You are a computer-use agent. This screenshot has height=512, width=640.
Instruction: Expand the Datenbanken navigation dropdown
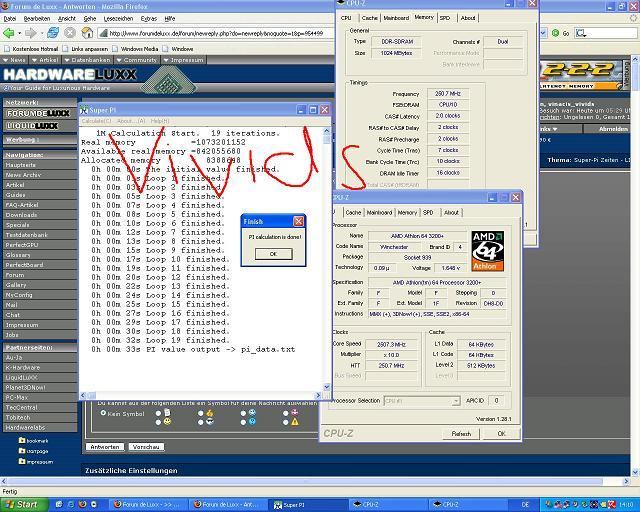point(88,60)
